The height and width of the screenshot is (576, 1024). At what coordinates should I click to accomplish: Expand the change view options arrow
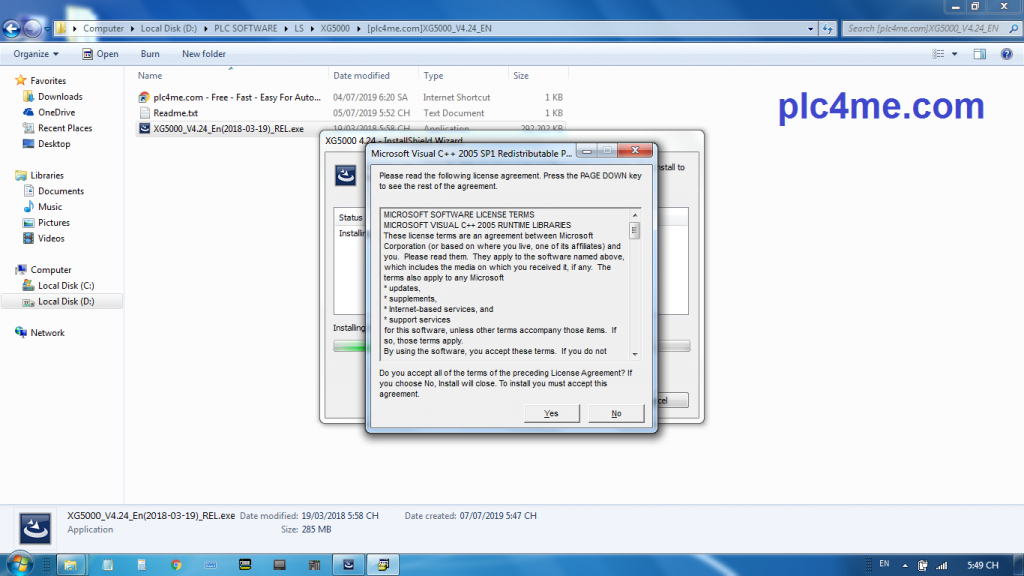tap(956, 54)
